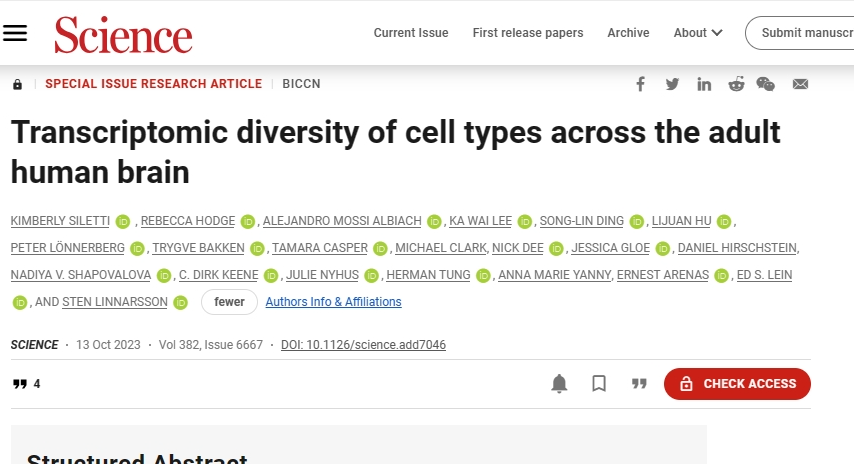854x464 pixels.
Task: Open Authors Info & Affiliations link
Action: [x=333, y=302]
